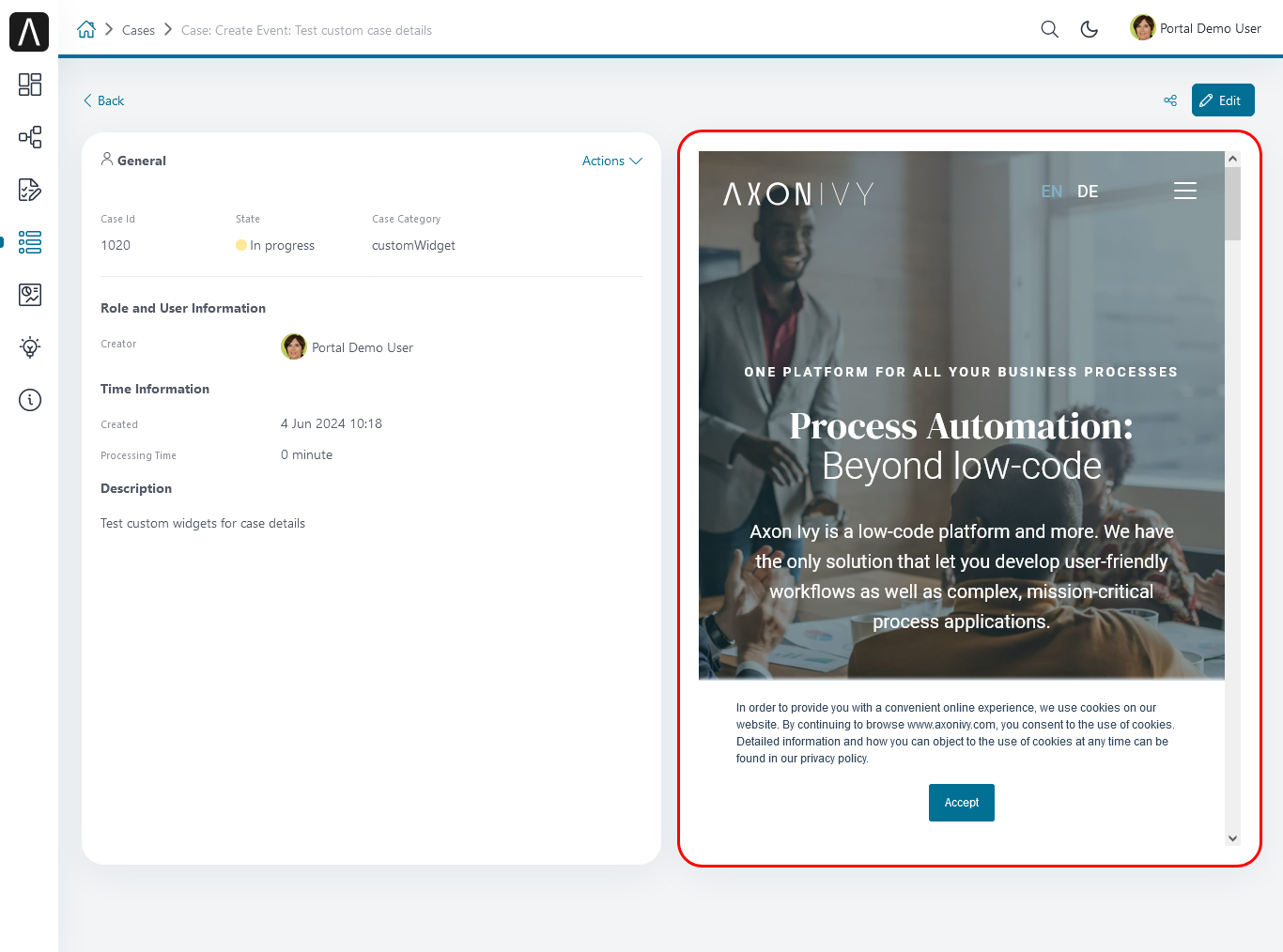Open the Processes sidebar icon

click(x=30, y=137)
